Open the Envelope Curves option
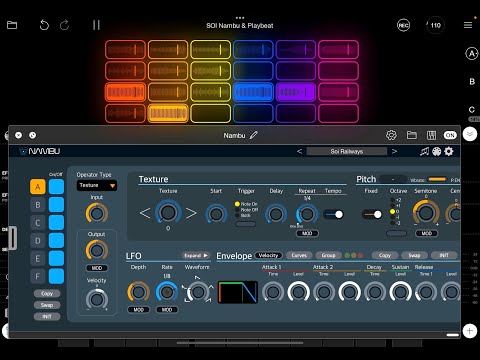 coord(299,256)
